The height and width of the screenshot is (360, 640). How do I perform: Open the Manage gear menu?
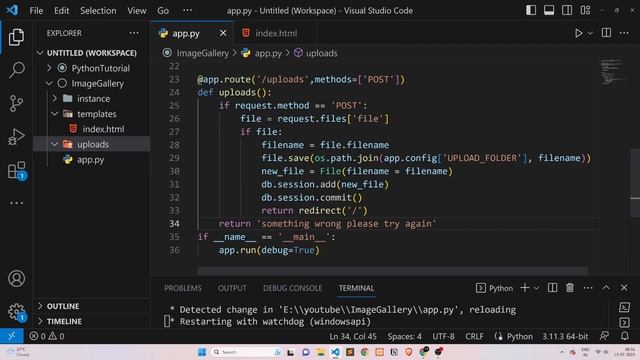(x=16, y=312)
